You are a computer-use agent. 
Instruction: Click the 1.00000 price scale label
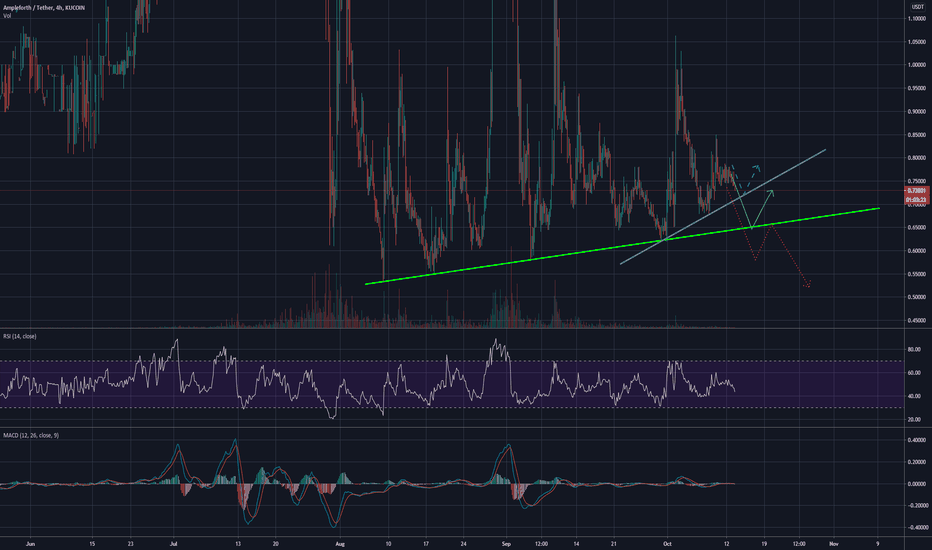pos(917,65)
